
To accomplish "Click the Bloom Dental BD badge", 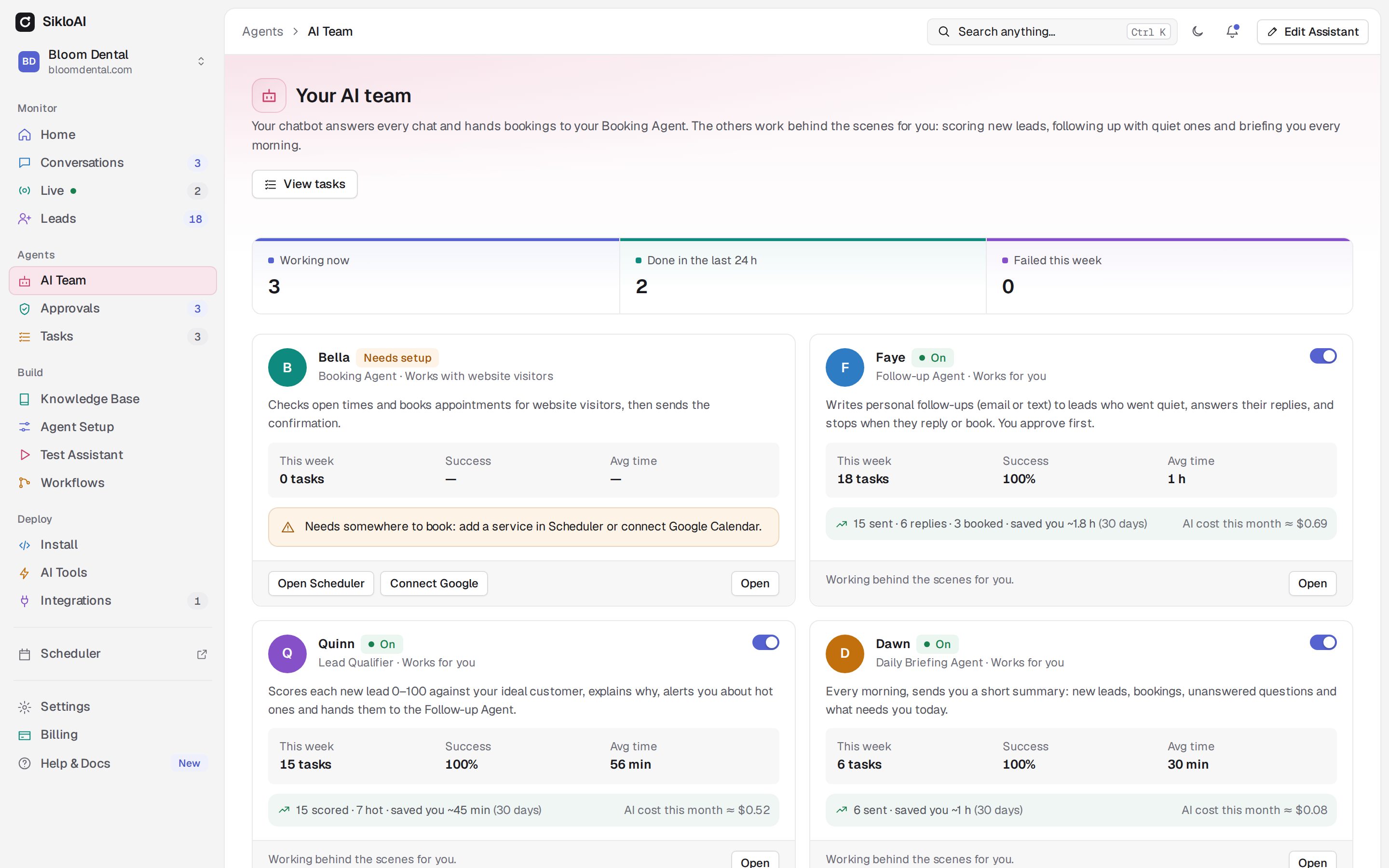I will [29, 61].
